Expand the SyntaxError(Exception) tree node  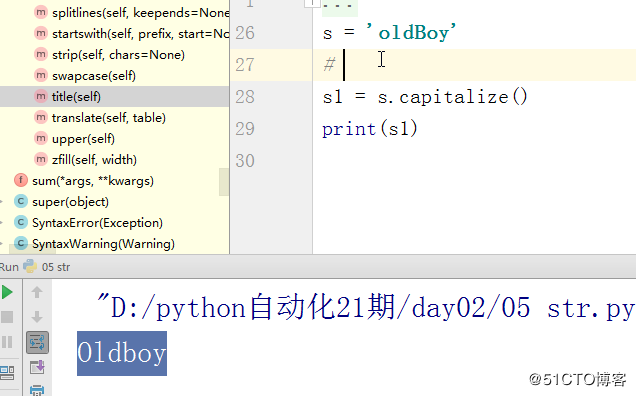pyautogui.click(x=2, y=223)
